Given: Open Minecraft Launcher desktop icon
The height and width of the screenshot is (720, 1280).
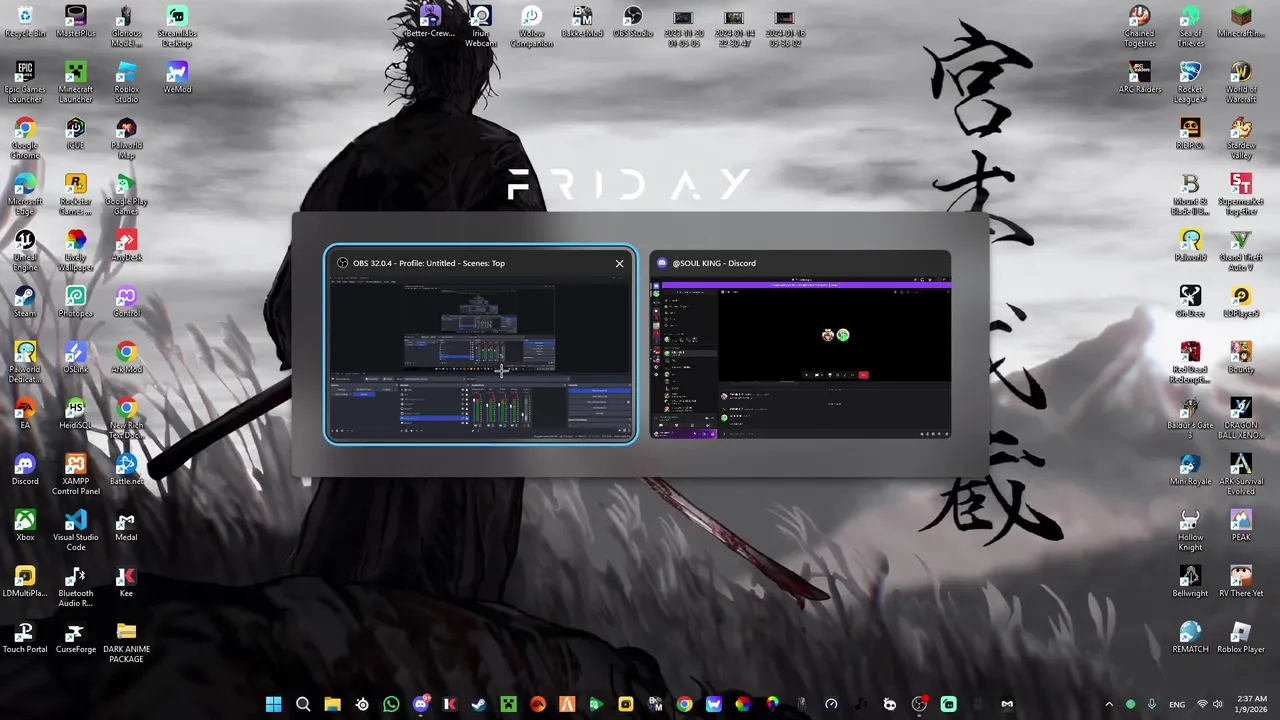Looking at the screenshot, I should 75,83.
